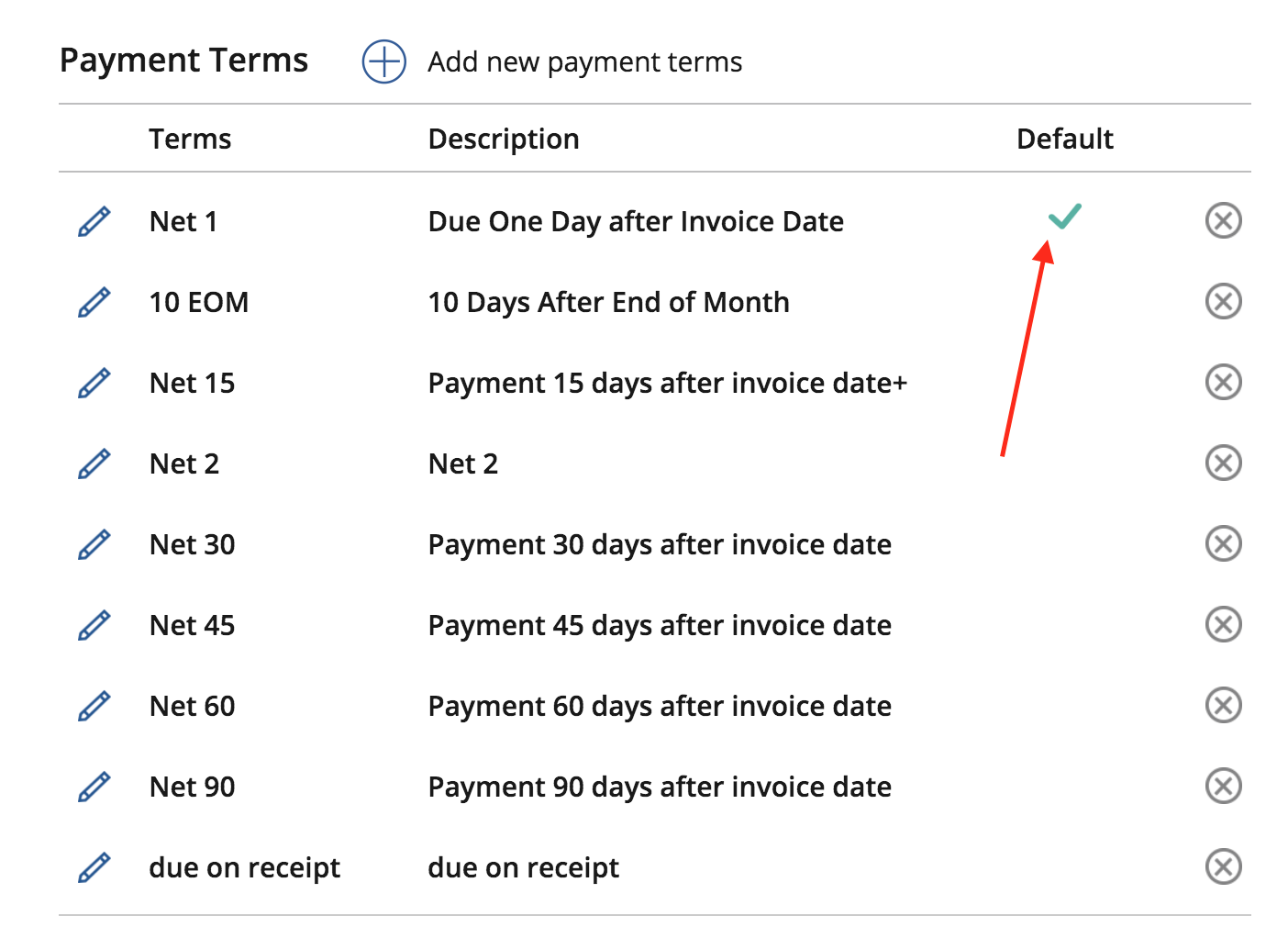Set Net 30 as default term

click(1064, 544)
